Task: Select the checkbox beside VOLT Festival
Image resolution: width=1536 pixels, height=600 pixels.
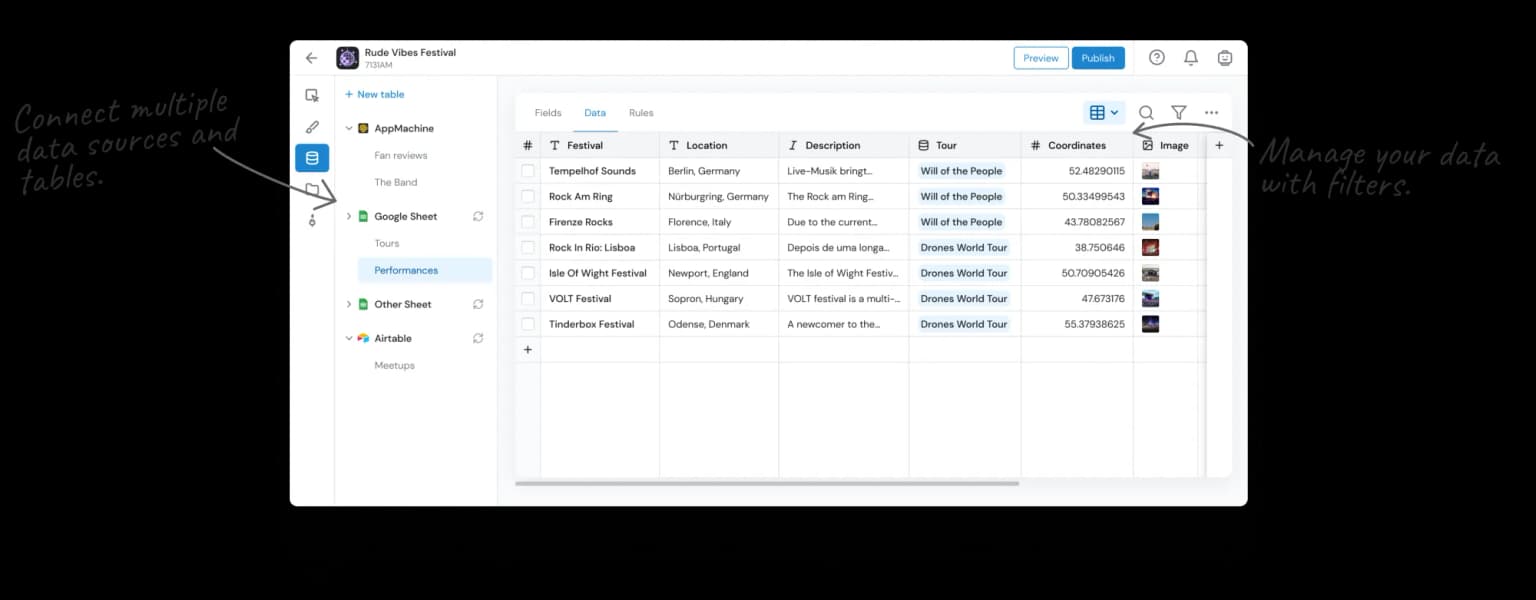Action: tap(527, 298)
